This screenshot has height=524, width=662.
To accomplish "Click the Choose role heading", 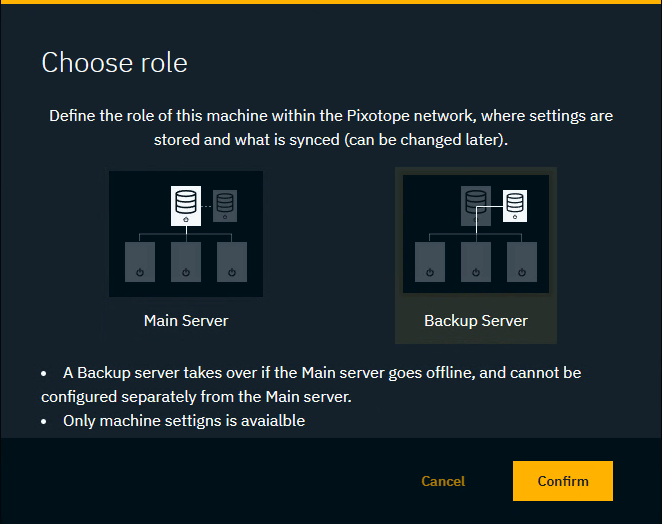I will tap(114, 63).
